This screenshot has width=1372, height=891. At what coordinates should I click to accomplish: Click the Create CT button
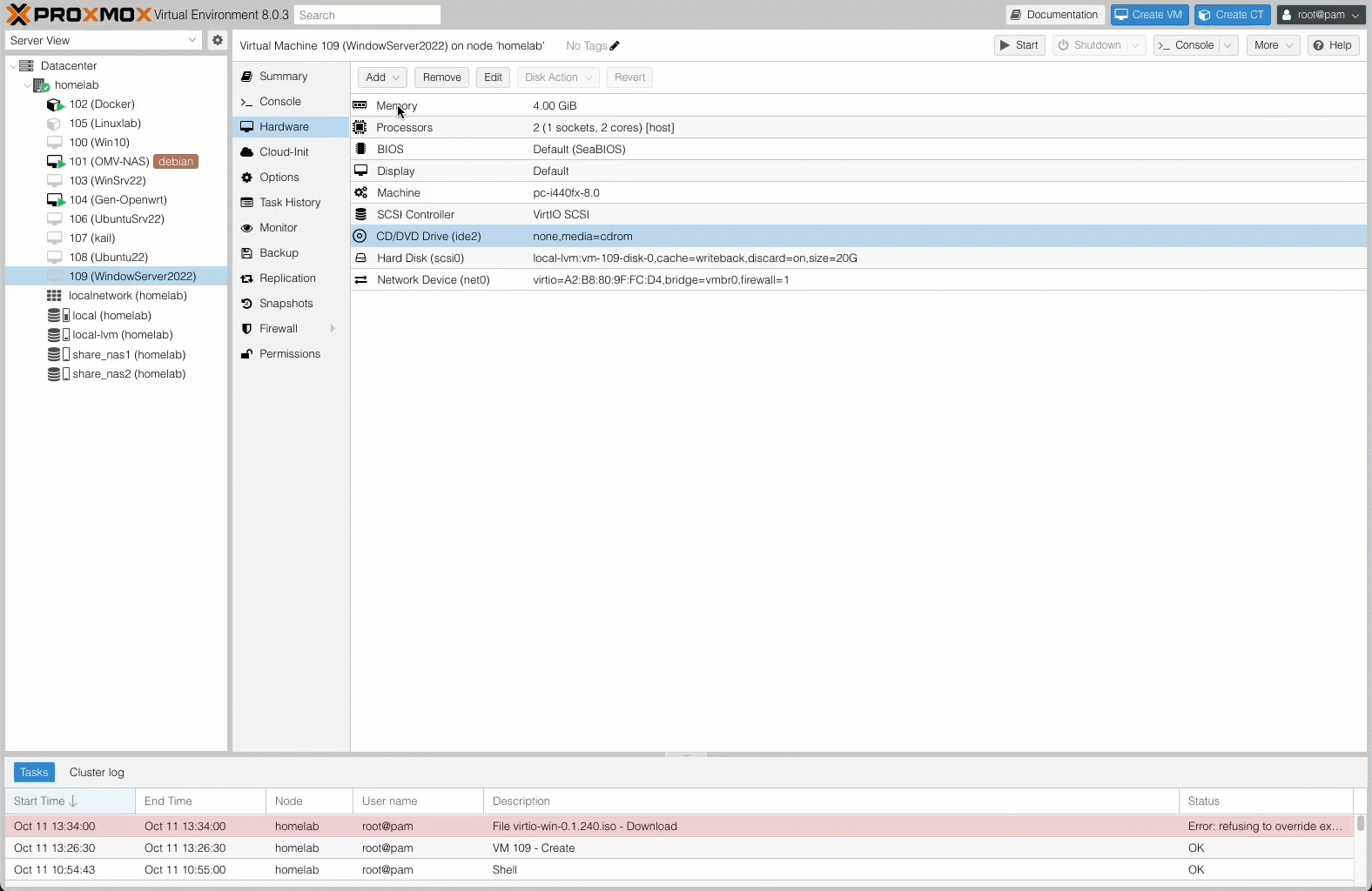pyautogui.click(x=1232, y=15)
